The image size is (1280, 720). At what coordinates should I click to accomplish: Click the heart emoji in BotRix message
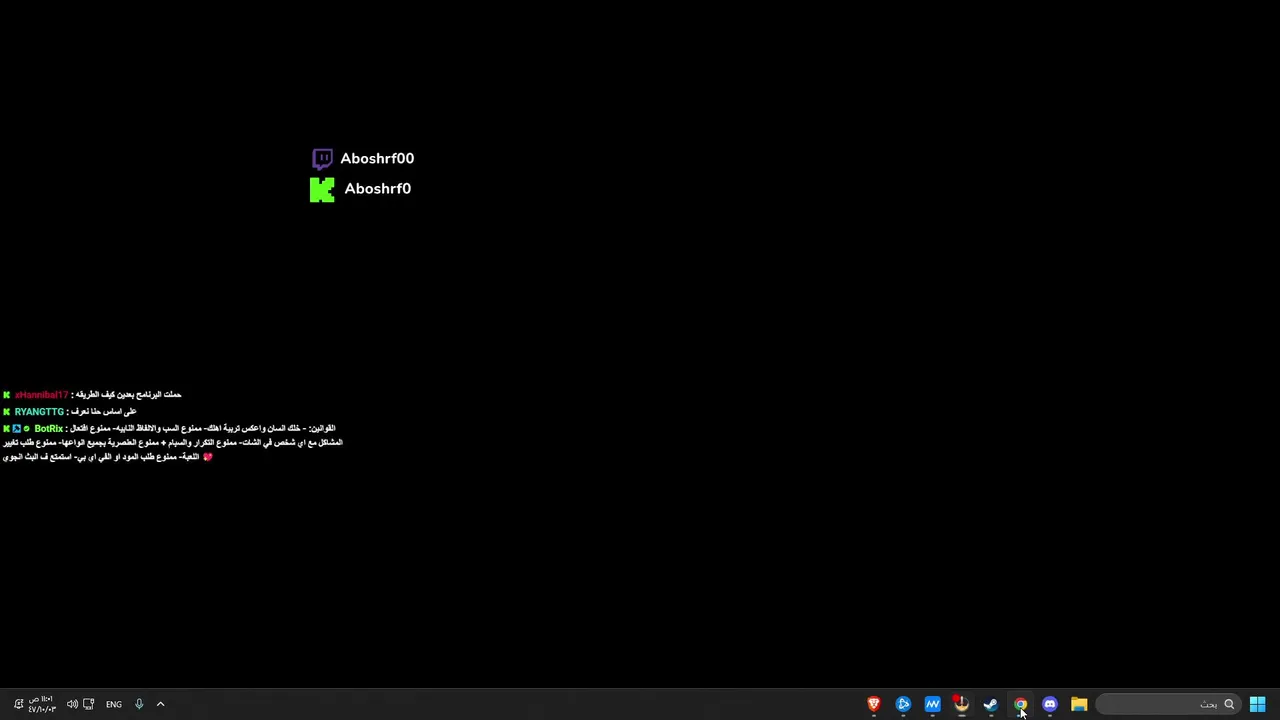tap(208, 457)
